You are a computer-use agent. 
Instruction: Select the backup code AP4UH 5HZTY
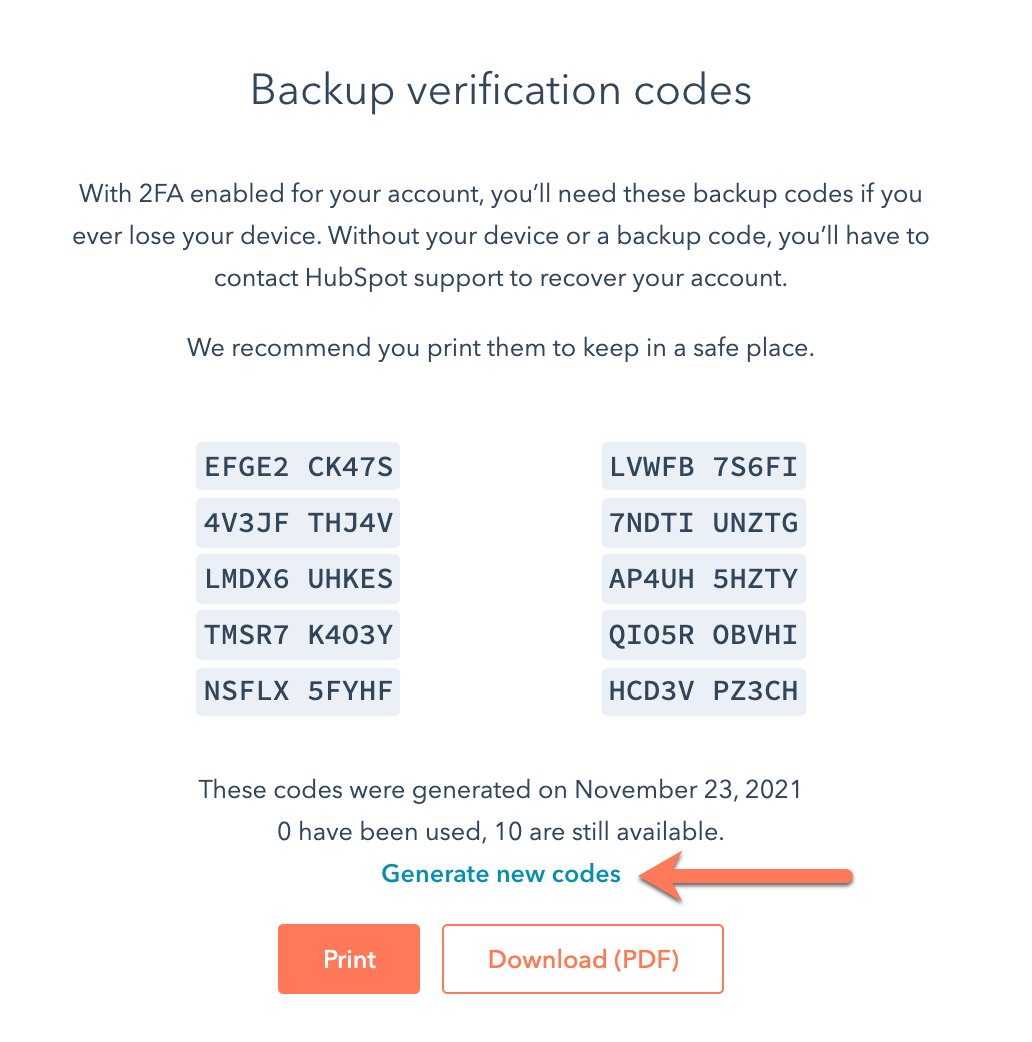pyautogui.click(x=703, y=578)
